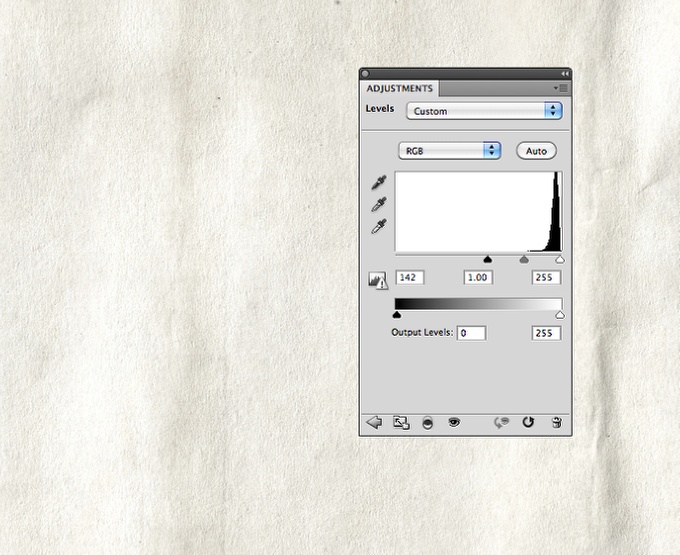Viewport: 680px width, 555px height.
Task: Toggle clip to layer button
Action: tap(428, 423)
